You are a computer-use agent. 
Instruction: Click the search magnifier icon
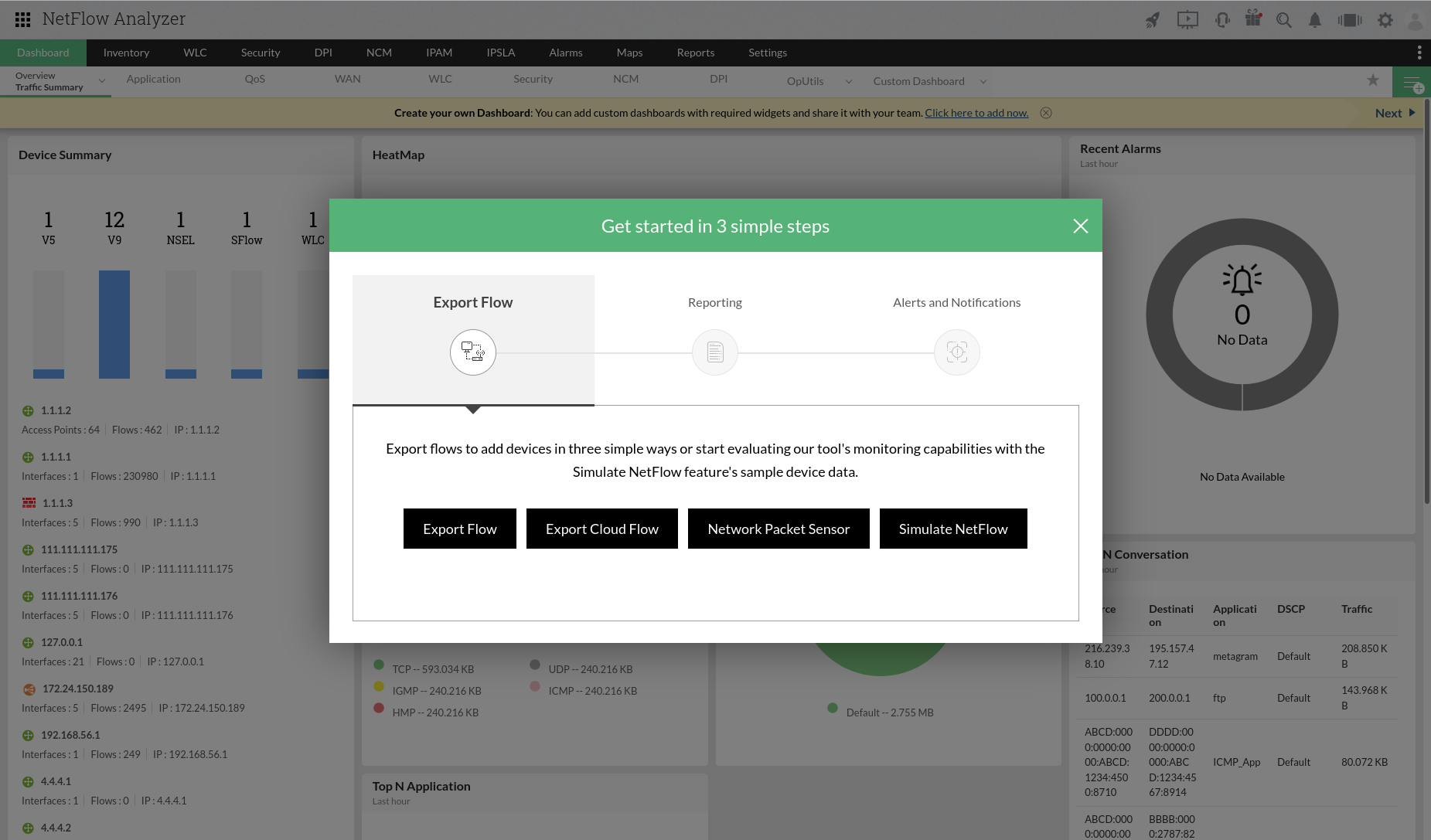point(1284,20)
